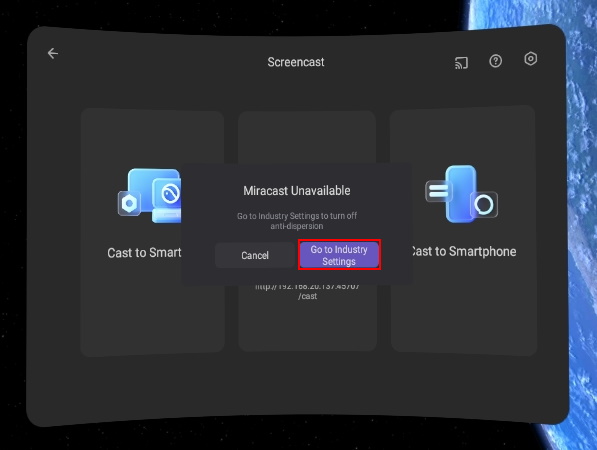Click the smartphone casting illustration icon
Image resolution: width=597 pixels, height=450 pixels.
click(461, 195)
